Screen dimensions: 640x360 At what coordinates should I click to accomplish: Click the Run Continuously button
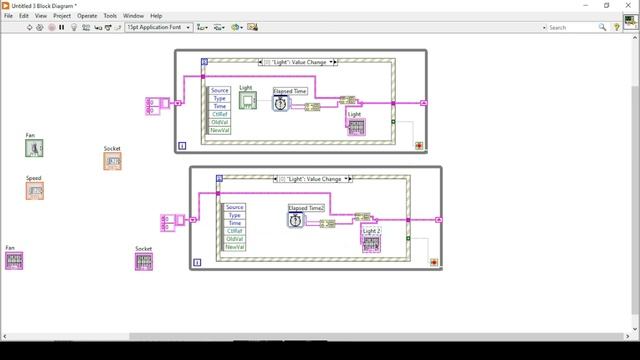(40, 27)
